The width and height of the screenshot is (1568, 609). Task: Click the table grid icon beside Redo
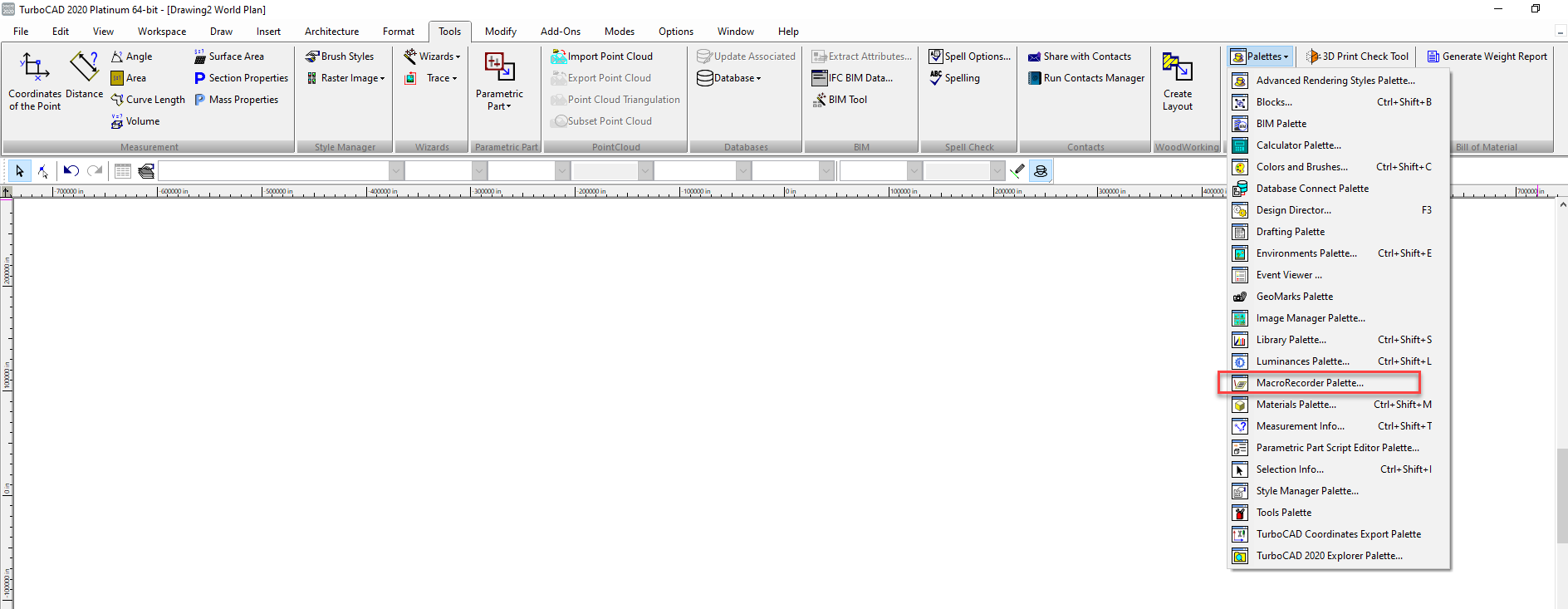pos(123,171)
